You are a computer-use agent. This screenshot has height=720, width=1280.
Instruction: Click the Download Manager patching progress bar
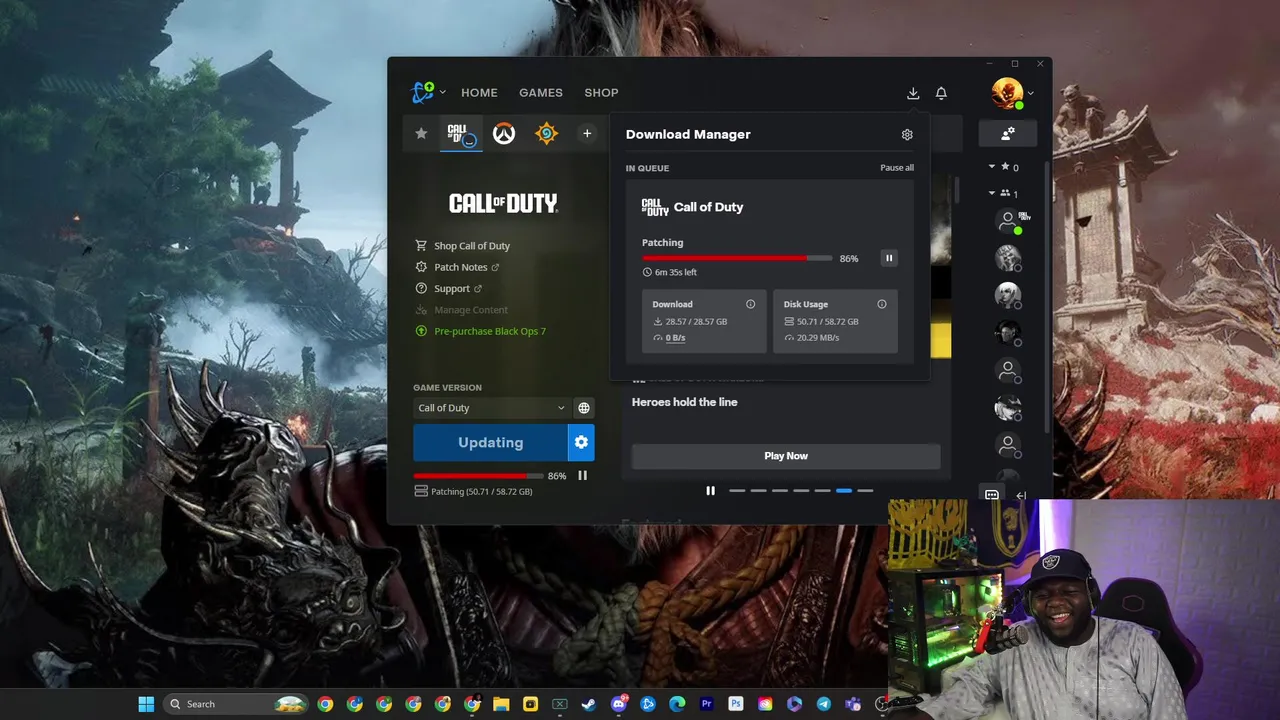tap(737, 258)
